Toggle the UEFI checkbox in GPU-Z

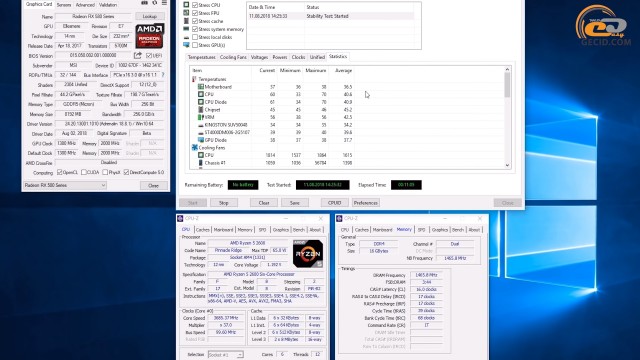[149, 56]
